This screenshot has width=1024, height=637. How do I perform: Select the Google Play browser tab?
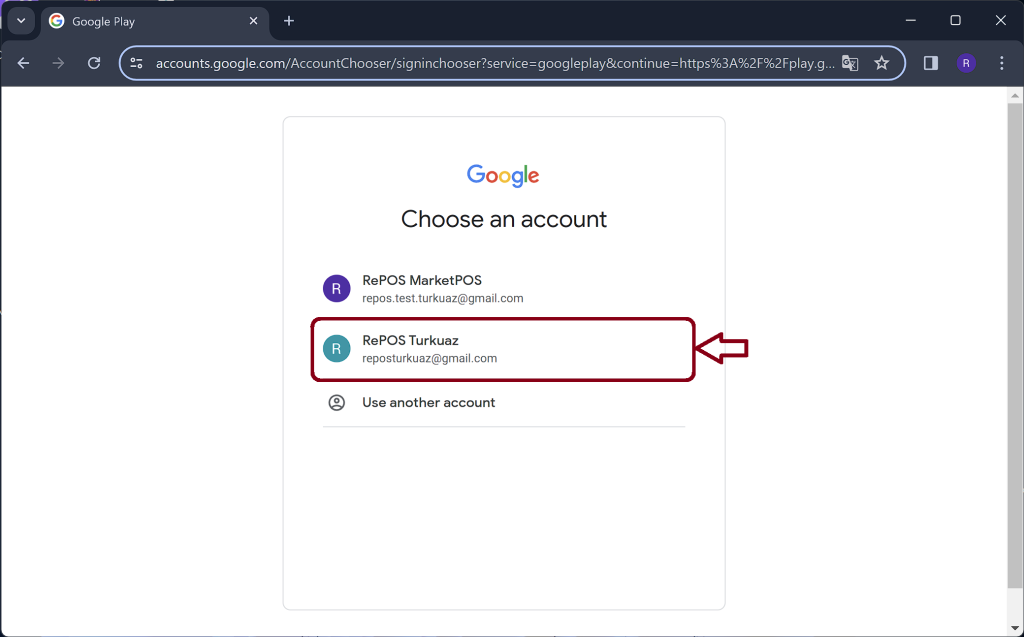153,22
